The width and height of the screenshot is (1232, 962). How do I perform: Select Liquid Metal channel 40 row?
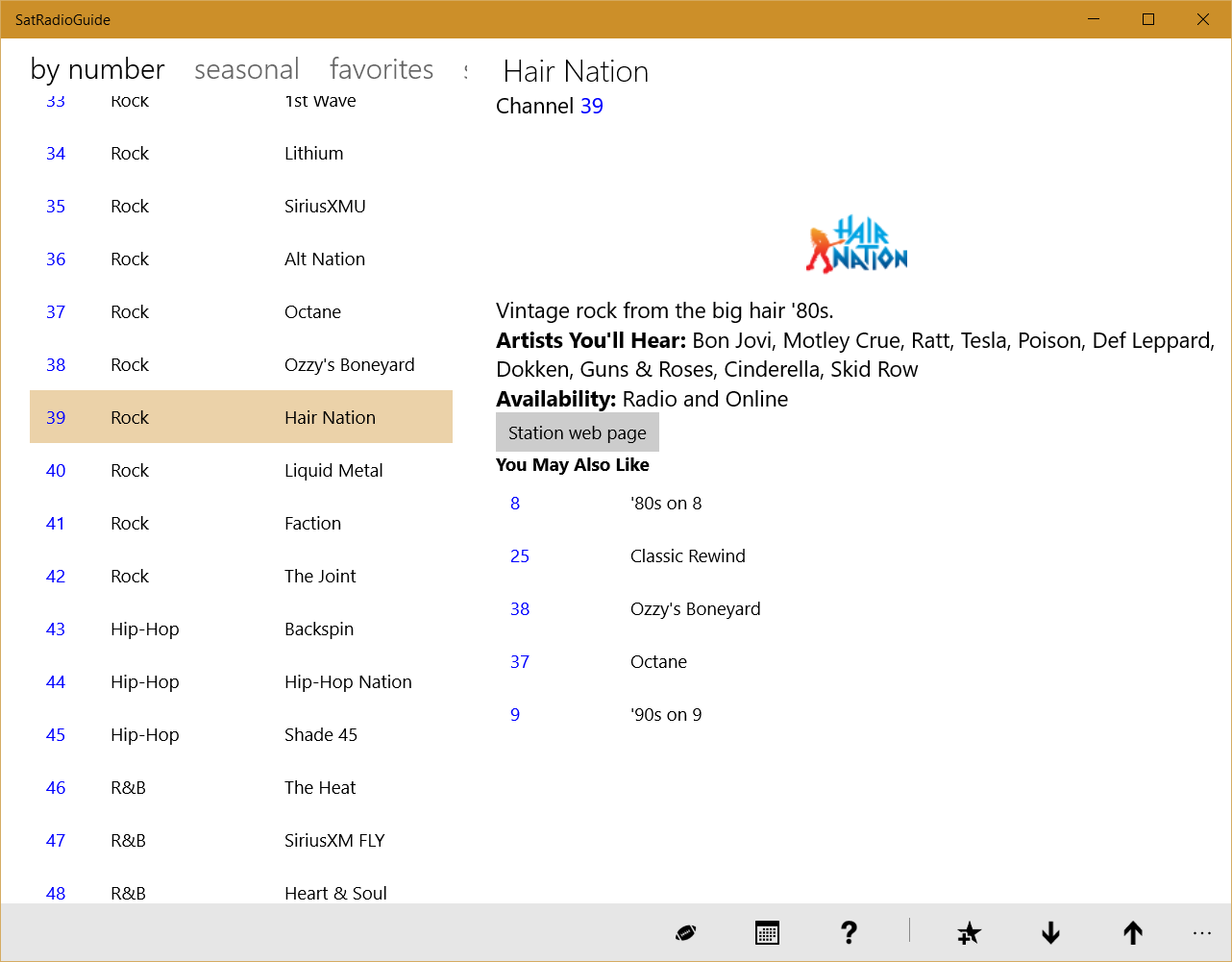point(241,470)
